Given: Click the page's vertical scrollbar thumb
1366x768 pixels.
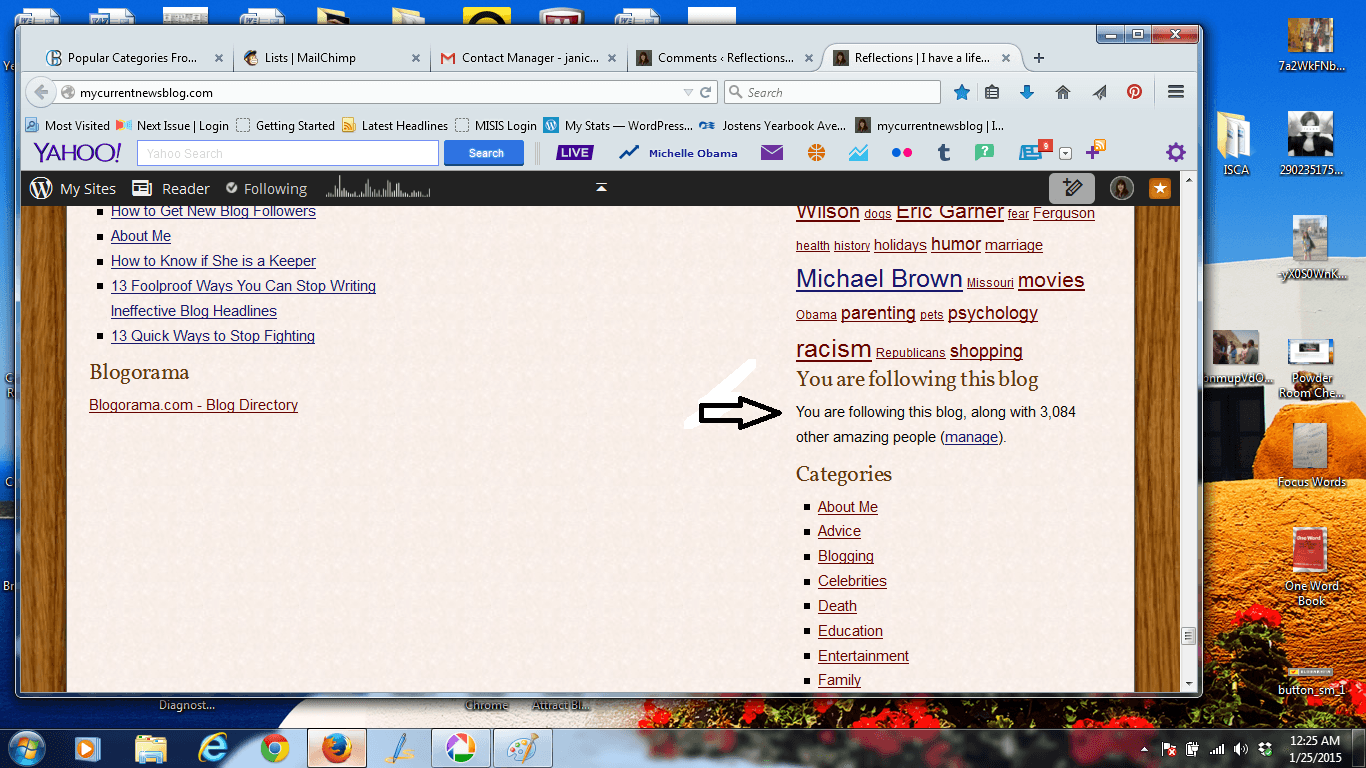Looking at the screenshot, I should click(x=1189, y=636).
